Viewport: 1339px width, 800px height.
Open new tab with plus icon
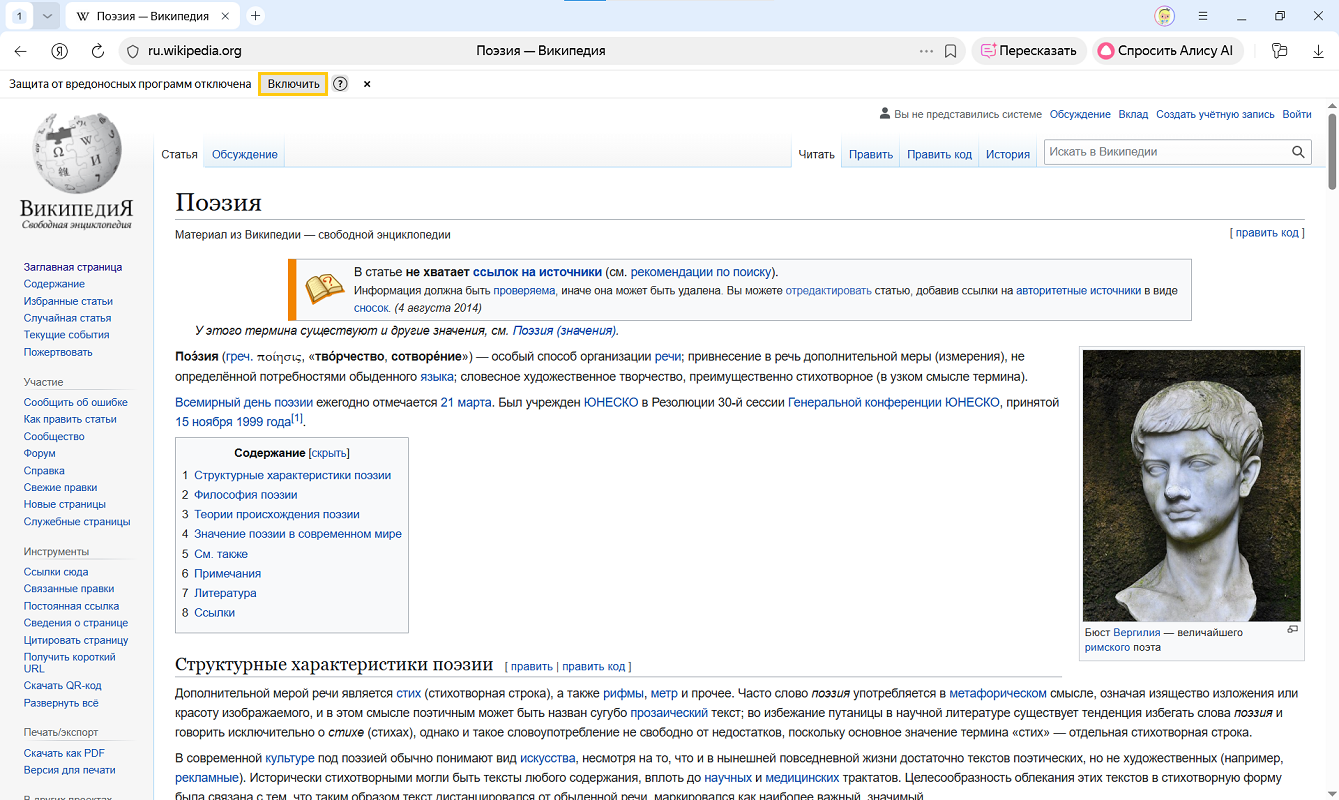[255, 16]
